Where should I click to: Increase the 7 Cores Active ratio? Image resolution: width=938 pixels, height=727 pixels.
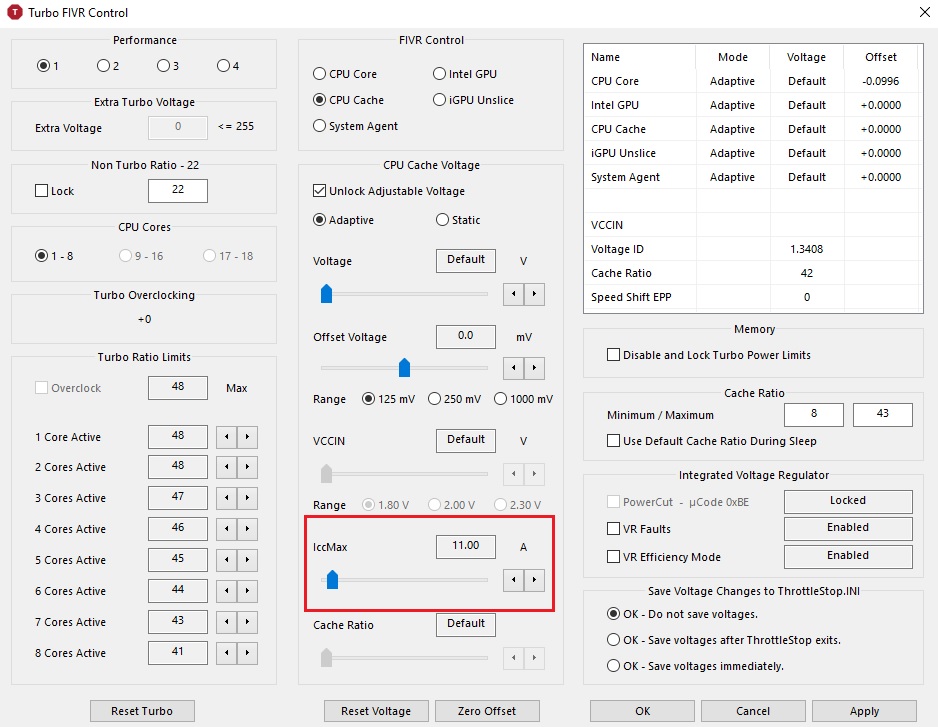coord(247,622)
